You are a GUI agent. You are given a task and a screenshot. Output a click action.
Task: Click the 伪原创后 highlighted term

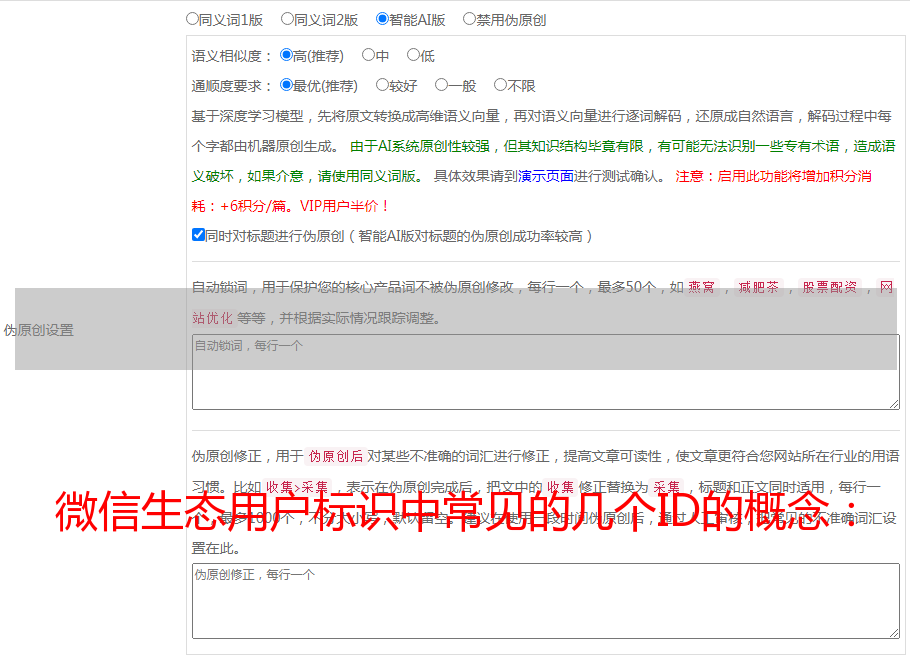click(336, 456)
